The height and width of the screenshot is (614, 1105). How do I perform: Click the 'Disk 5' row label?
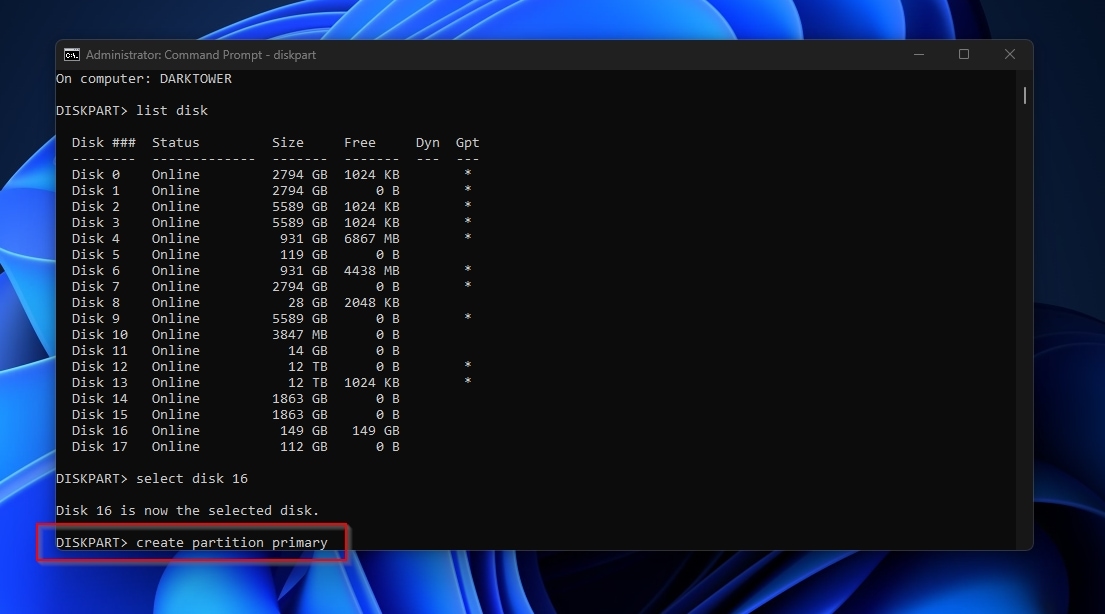96,254
